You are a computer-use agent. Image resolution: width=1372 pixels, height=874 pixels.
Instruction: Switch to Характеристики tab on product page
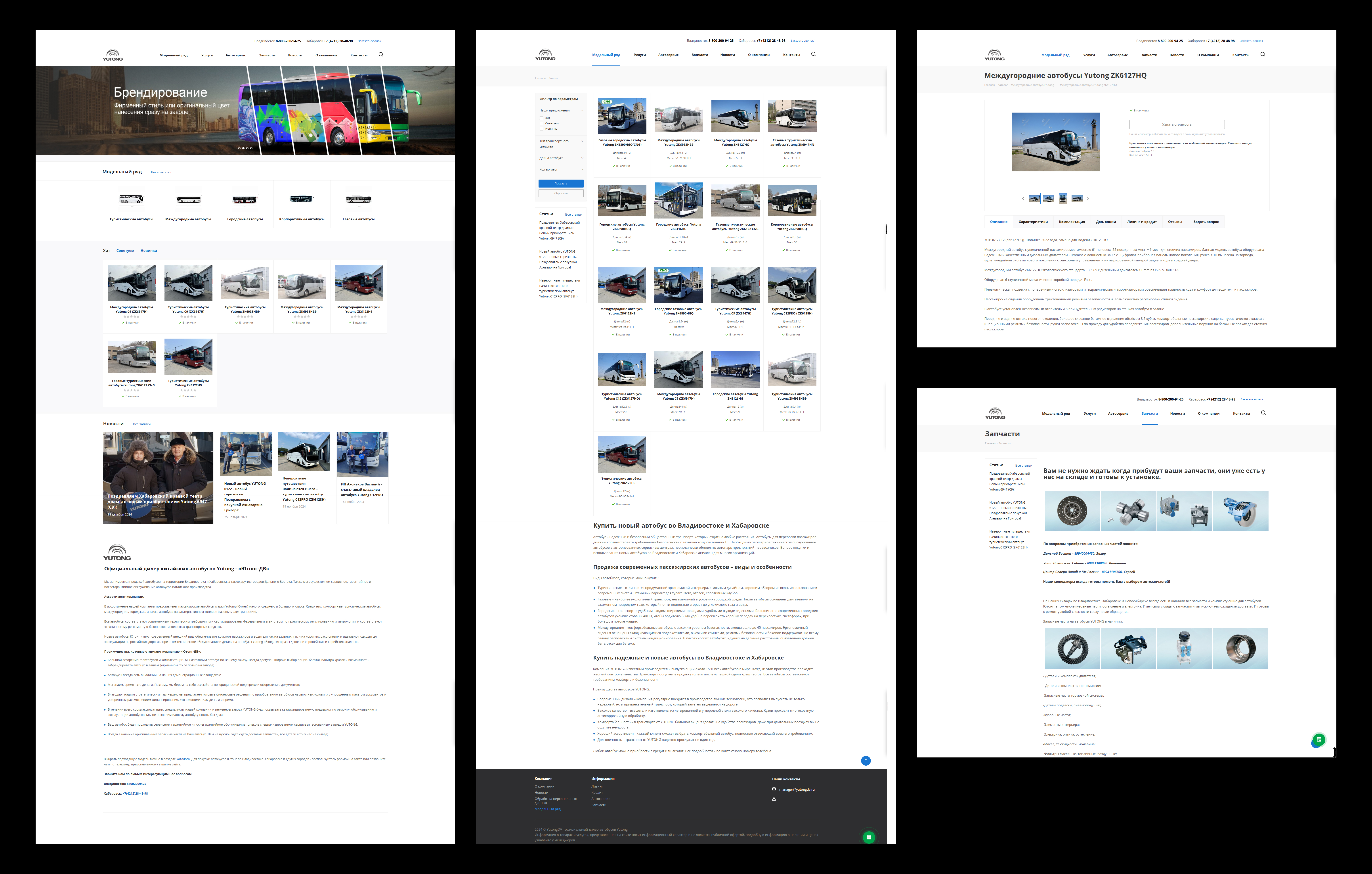(x=1033, y=222)
